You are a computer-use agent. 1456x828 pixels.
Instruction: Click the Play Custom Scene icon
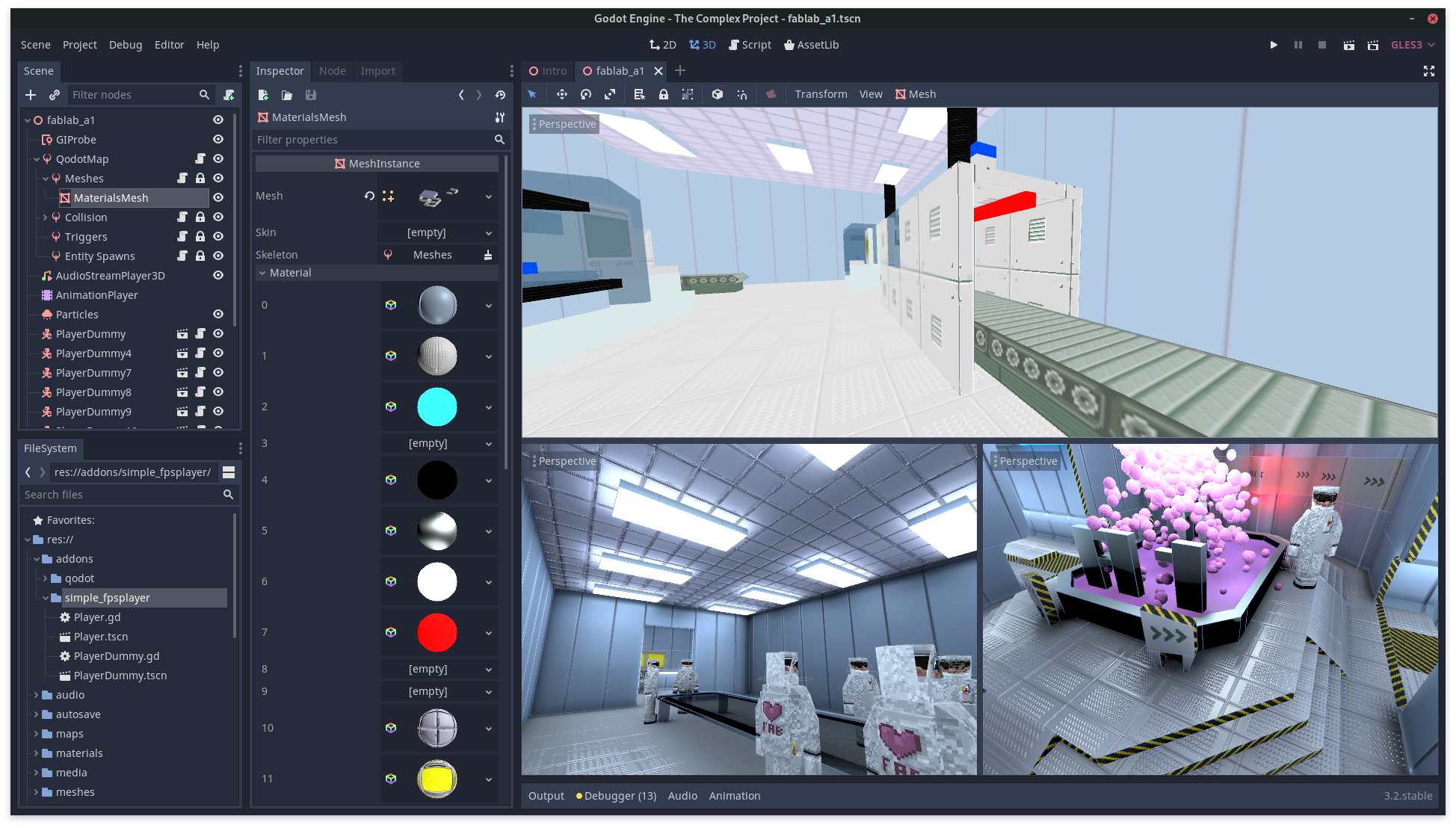[x=1373, y=45]
